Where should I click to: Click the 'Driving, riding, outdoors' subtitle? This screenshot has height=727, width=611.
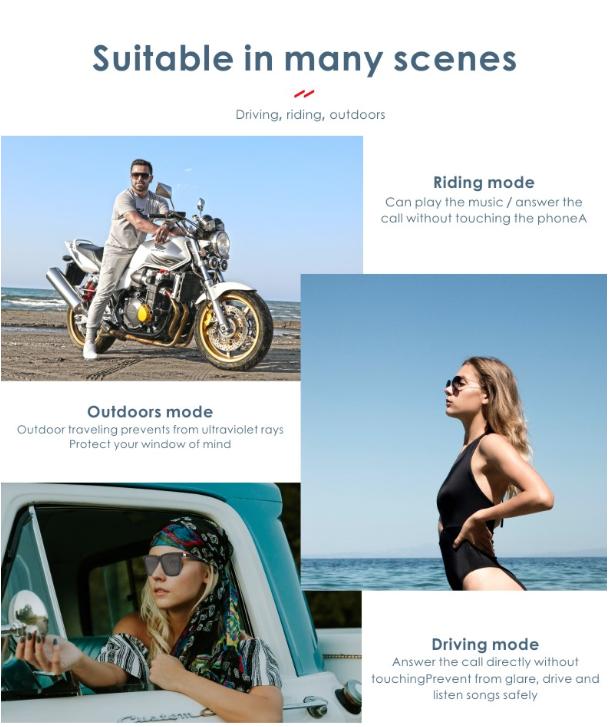[x=310, y=115]
